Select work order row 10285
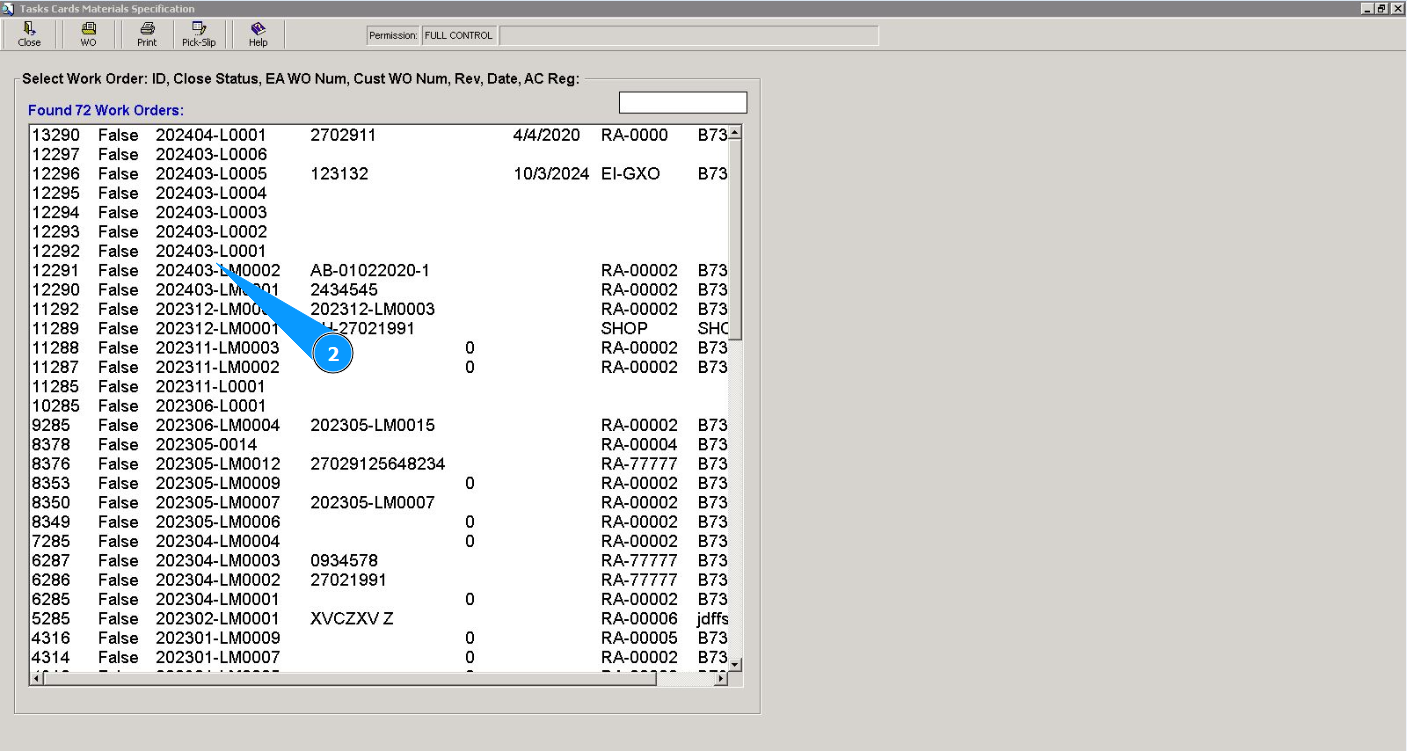 coord(379,406)
